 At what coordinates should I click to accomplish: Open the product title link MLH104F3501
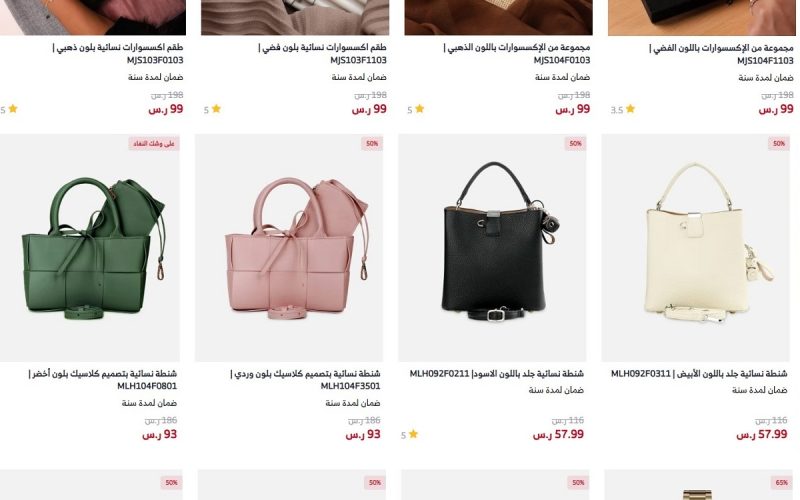pos(305,380)
